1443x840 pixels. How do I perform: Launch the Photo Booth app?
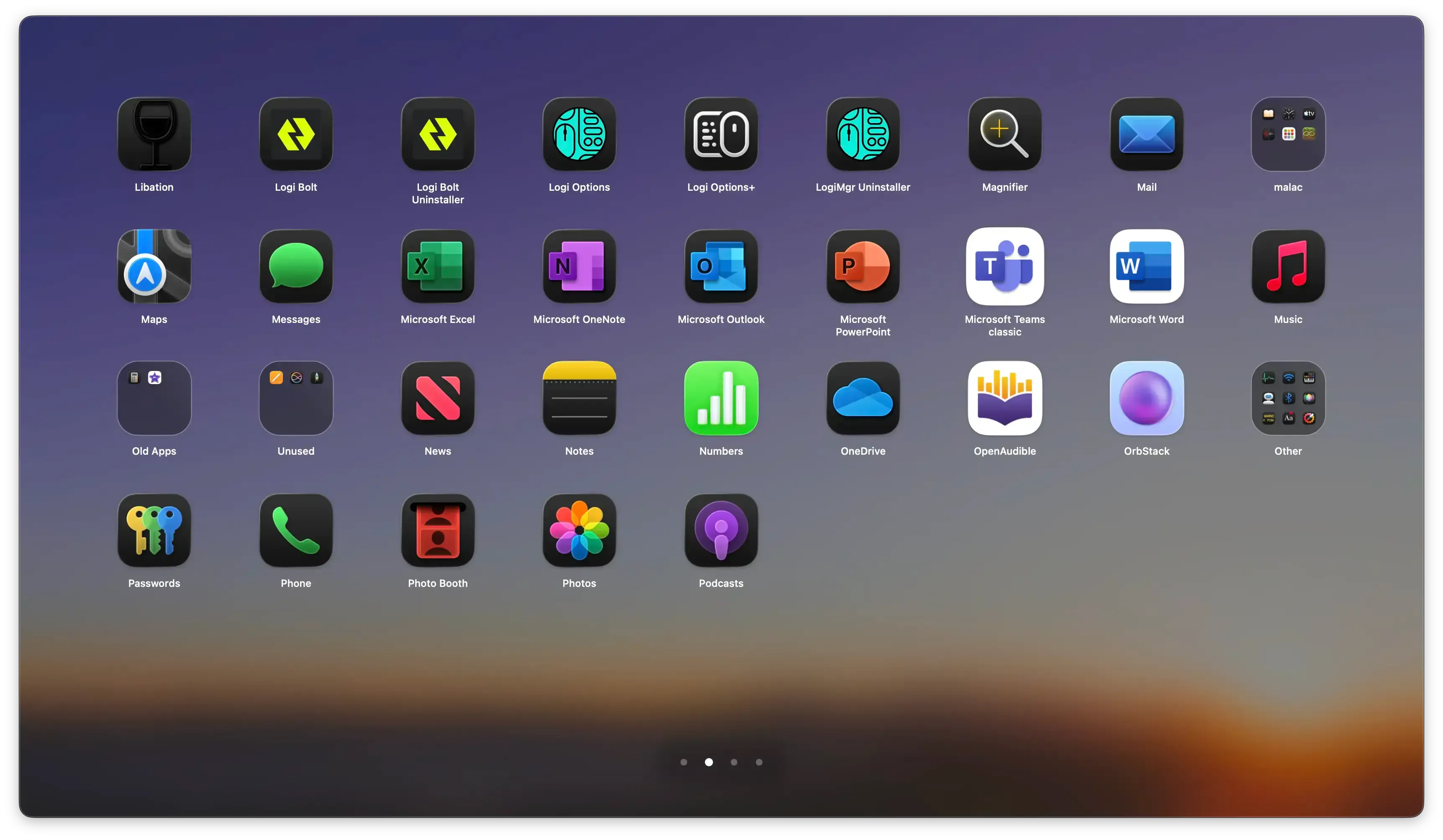coord(438,530)
